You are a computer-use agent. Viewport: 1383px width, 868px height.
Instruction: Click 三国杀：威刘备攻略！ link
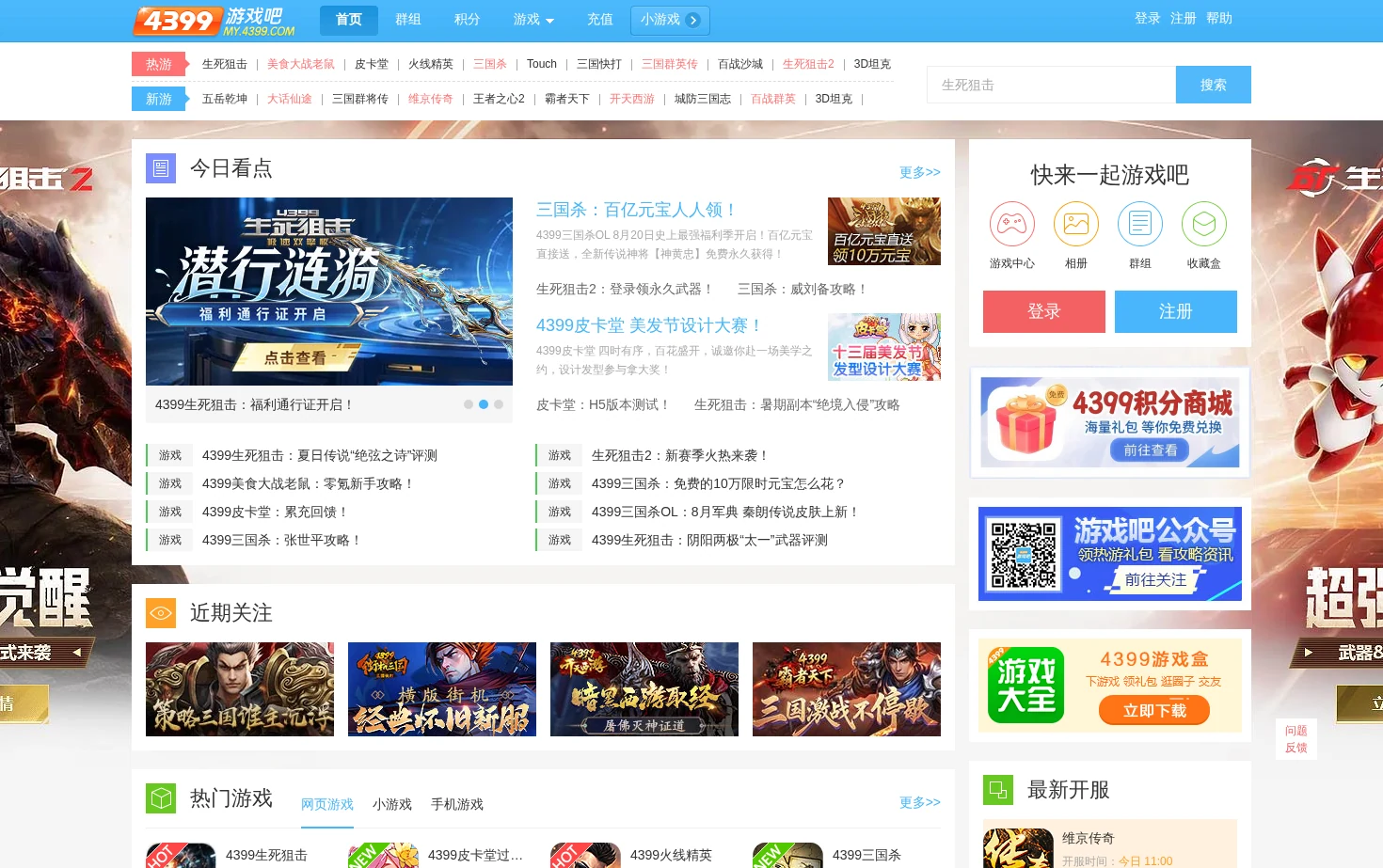coord(803,289)
